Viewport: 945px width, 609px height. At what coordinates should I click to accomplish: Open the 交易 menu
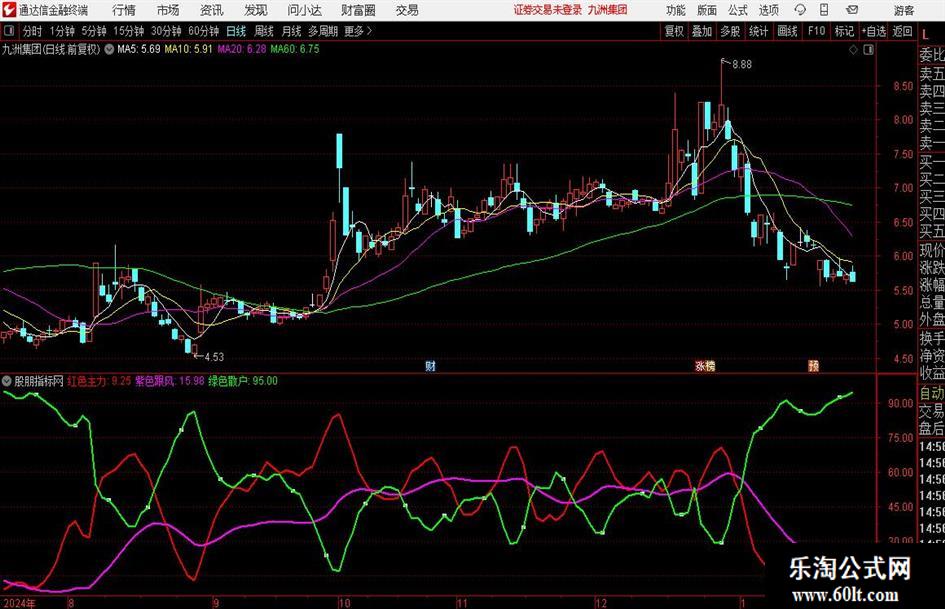click(407, 10)
